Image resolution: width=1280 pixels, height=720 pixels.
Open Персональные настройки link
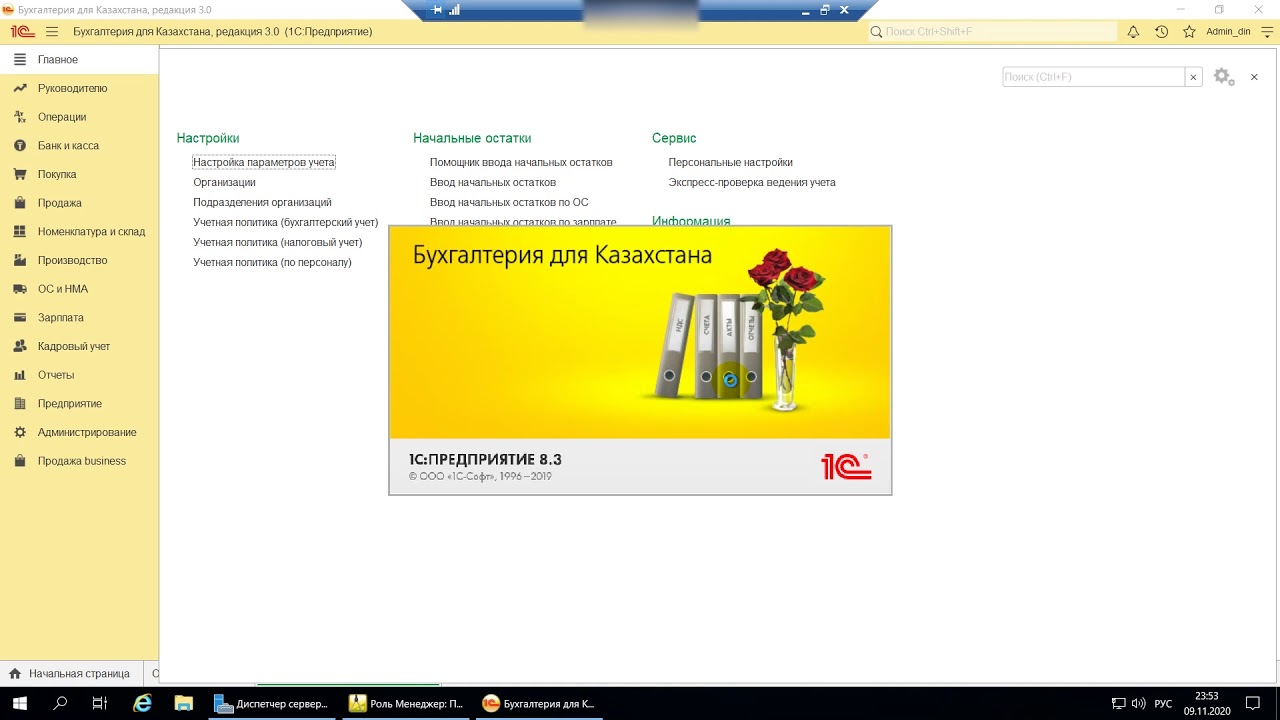[x=730, y=162]
